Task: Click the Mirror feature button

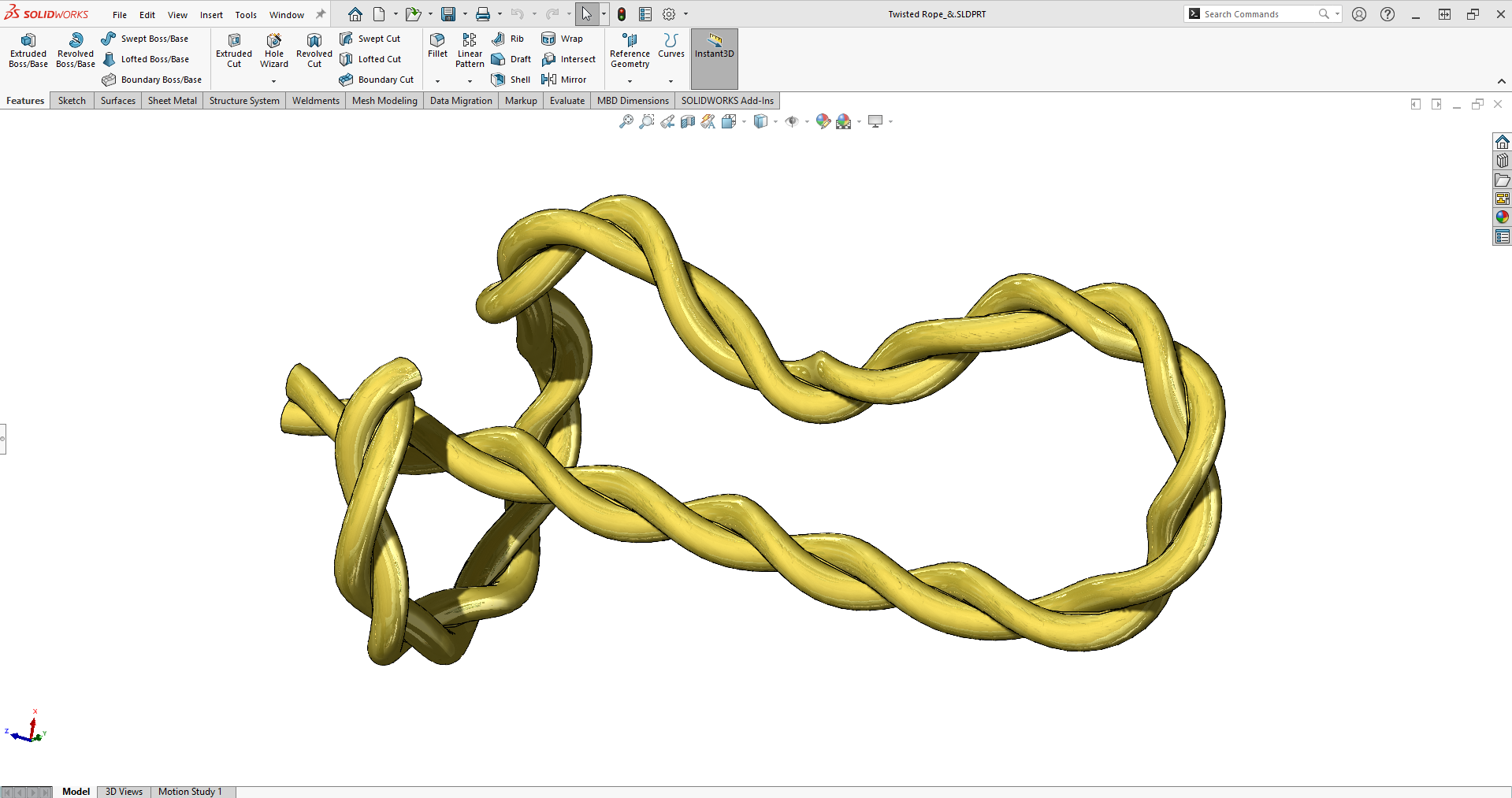Action: point(564,80)
